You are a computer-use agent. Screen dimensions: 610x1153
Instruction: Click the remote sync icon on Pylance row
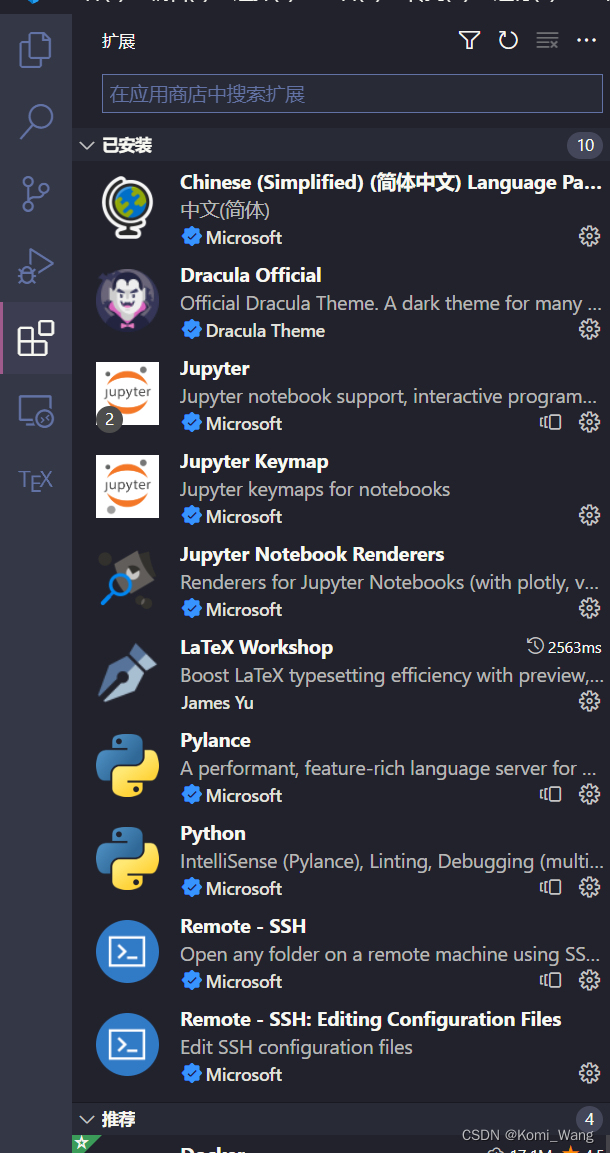550,794
